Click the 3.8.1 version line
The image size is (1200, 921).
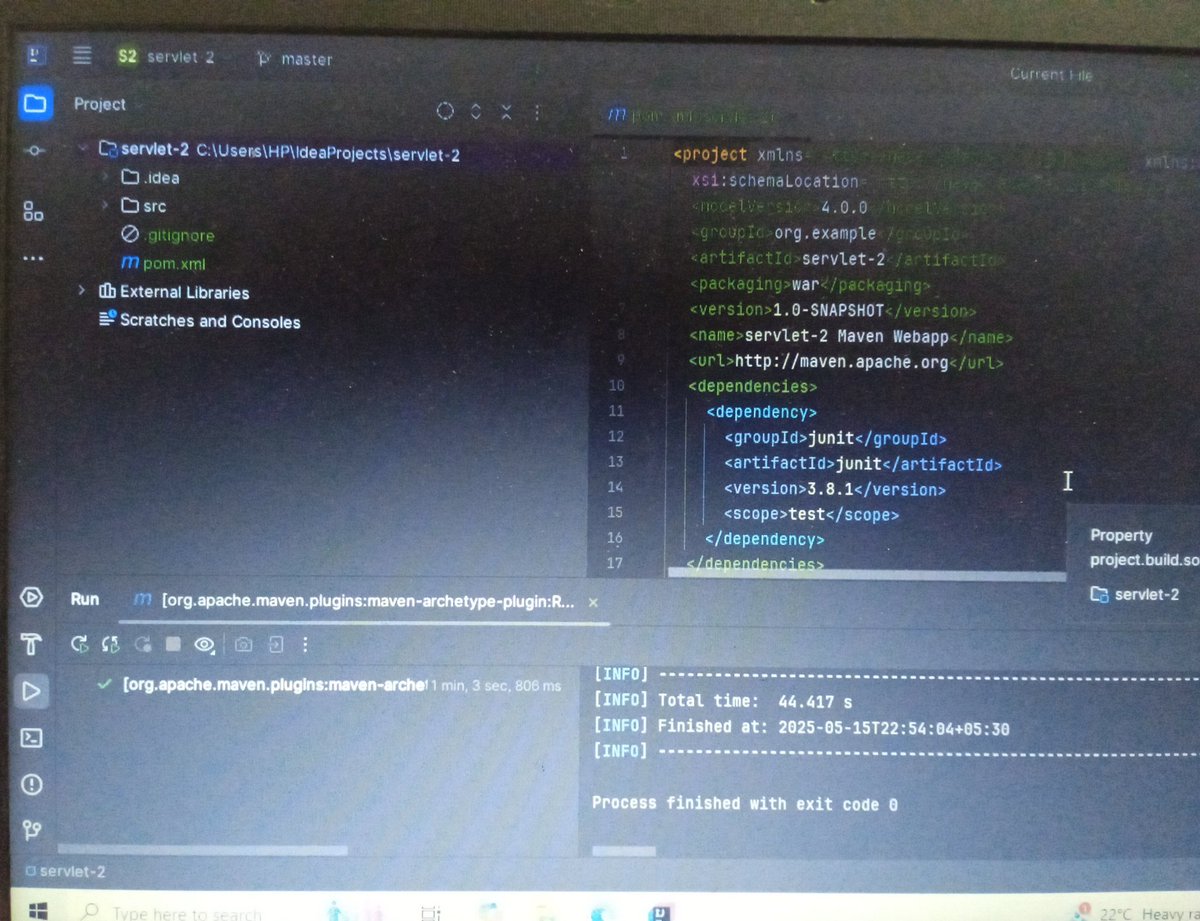click(835, 489)
